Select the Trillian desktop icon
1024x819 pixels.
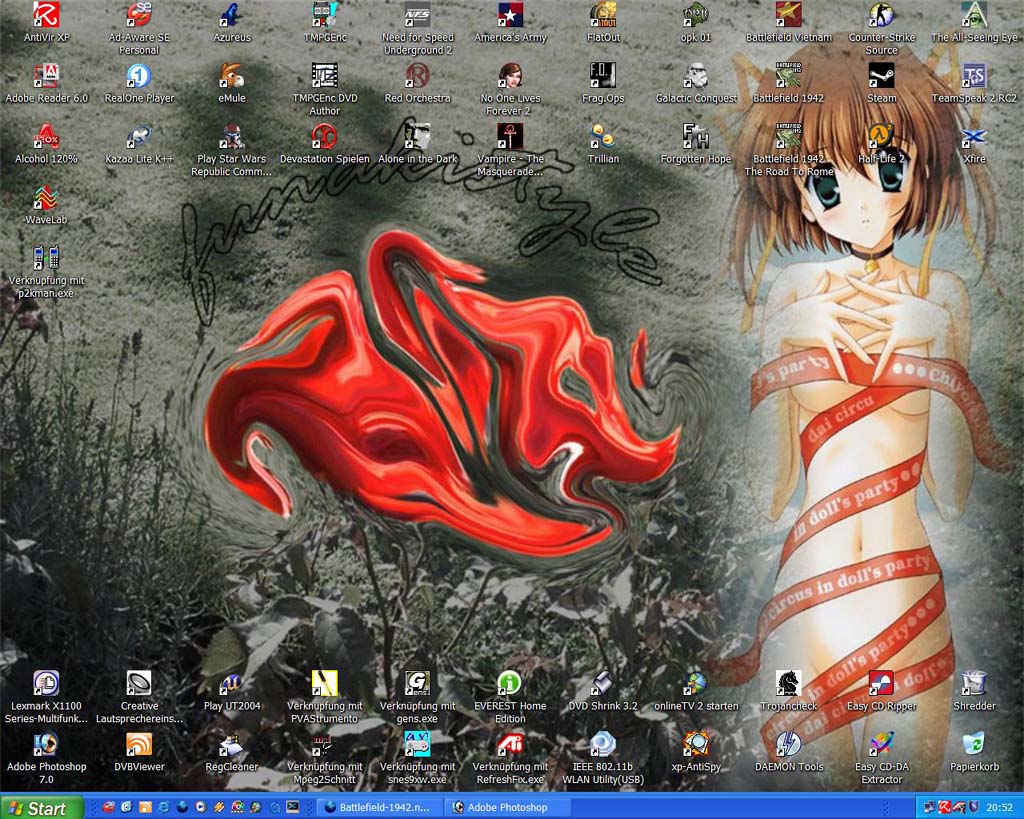[x=603, y=136]
